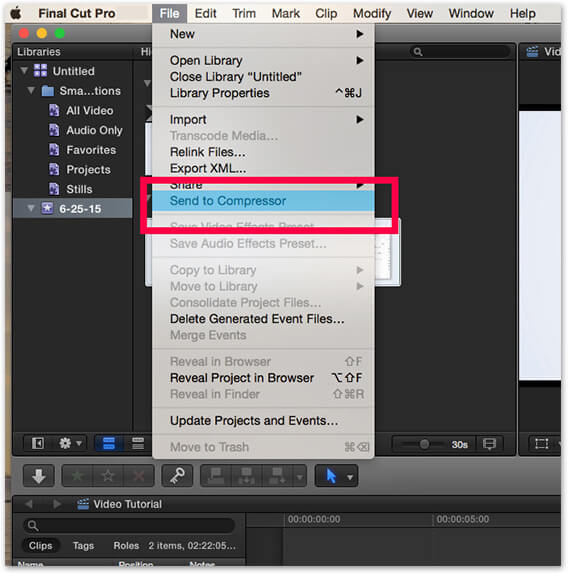Select the Untitled library icon
Viewport: 569px width, 575px height.
click(41, 70)
